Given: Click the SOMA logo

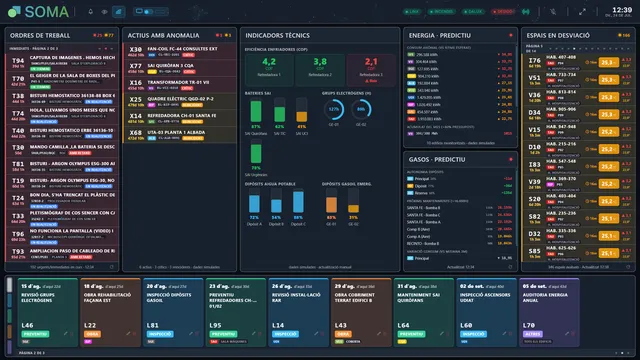Looking at the screenshot, I should [39, 12].
